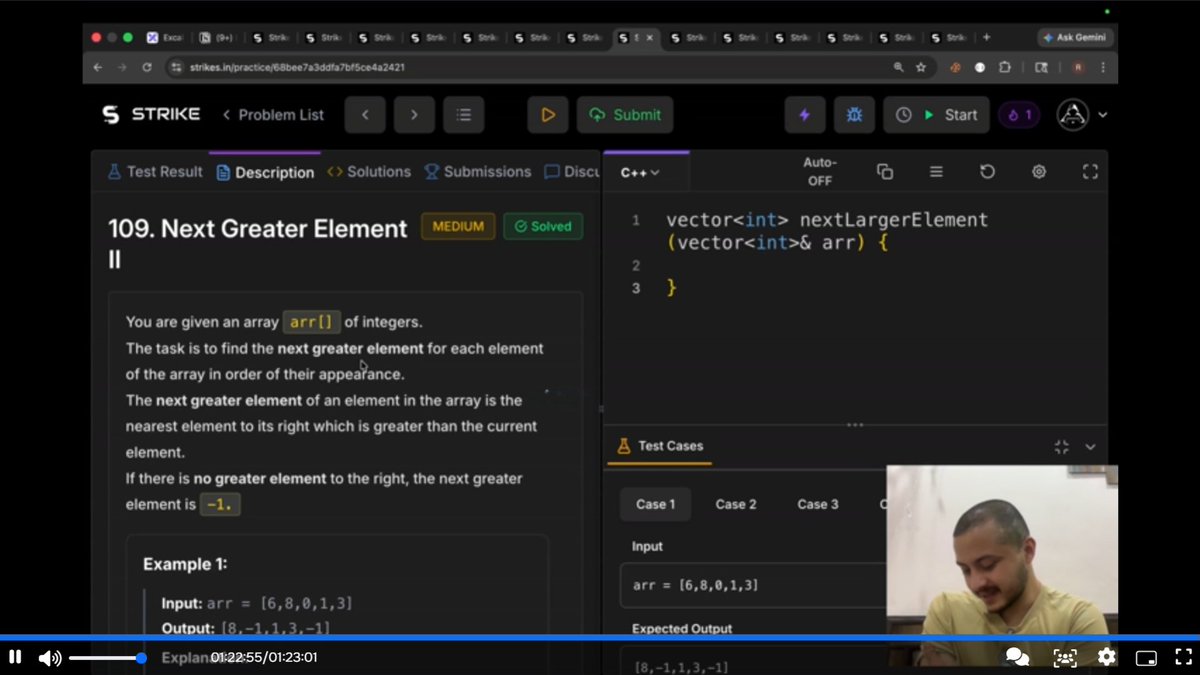Image resolution: width=1200 pixels, height=675 pixels.
Task: Pause the video playback
Action: click(15, 657)
